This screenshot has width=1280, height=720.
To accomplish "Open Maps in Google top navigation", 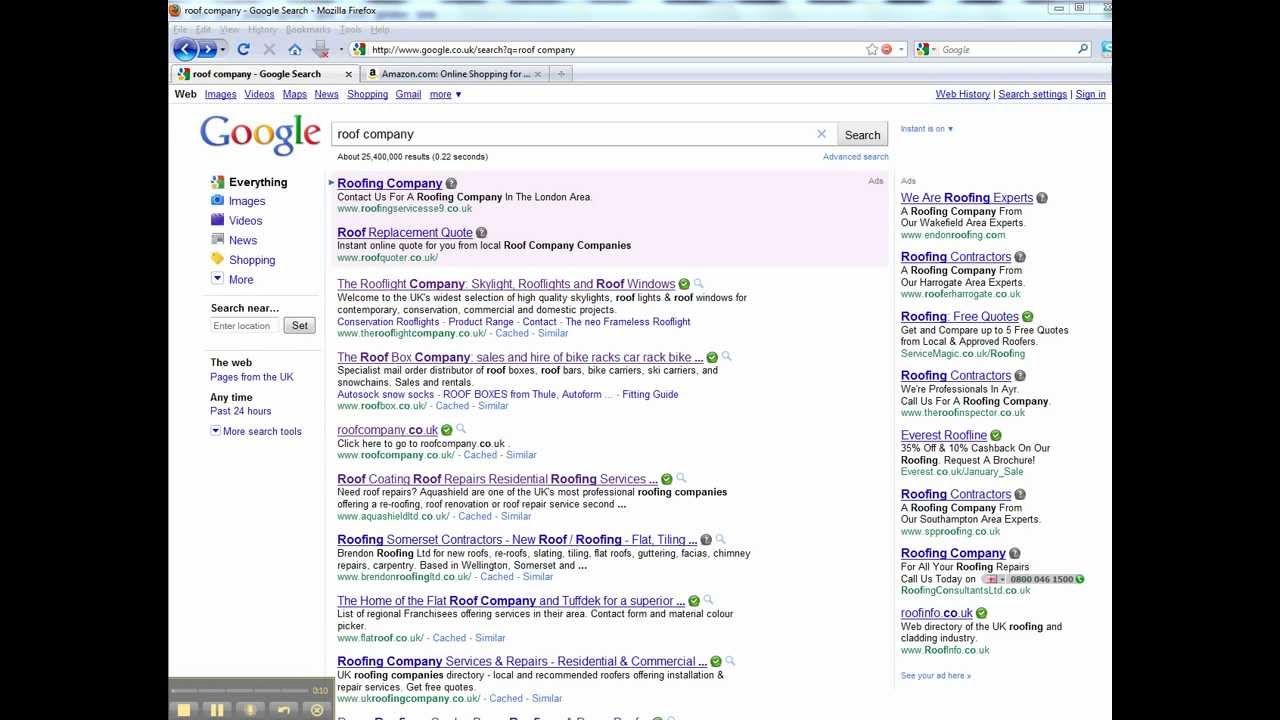I will [x=294, y=94].
